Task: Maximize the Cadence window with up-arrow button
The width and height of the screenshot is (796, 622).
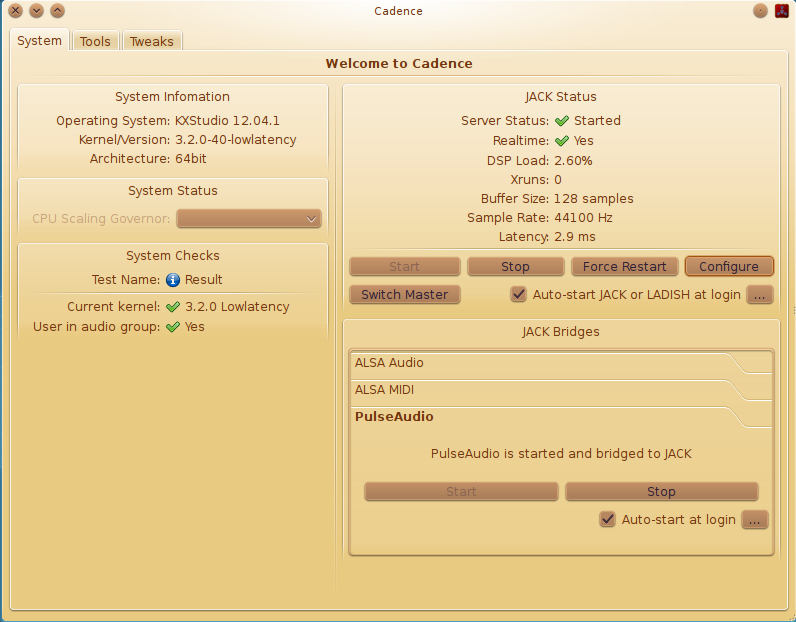Action: [x=57, y=10]
